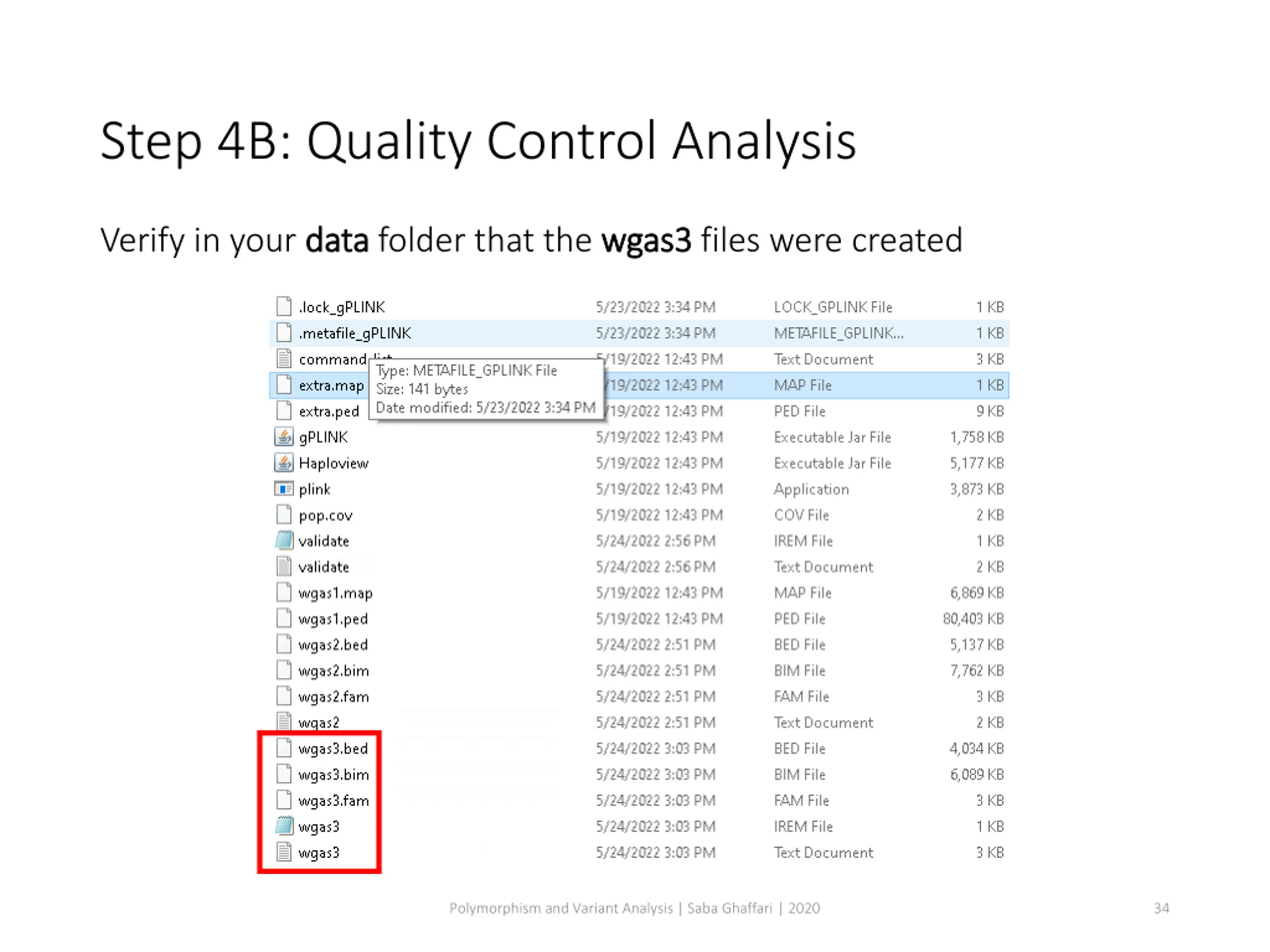Click the wgas3.bed file icon
Viewport: 1270px width, 952px height.
pos(284,748)
